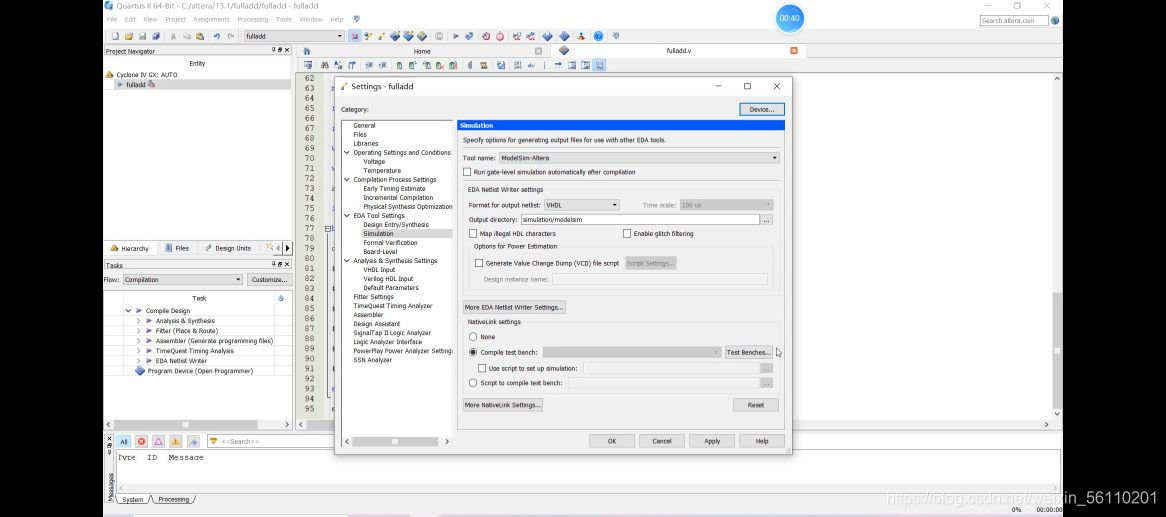
Task: Show error messages with the red X filter
Action: [141, 441]
